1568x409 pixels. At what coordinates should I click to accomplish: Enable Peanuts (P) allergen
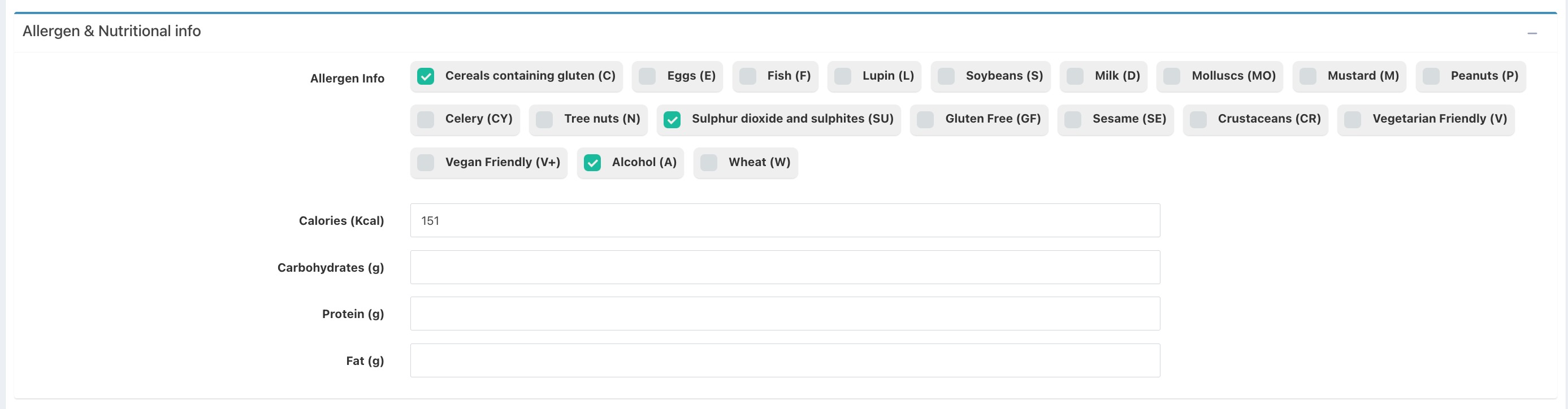point(1431,76)
